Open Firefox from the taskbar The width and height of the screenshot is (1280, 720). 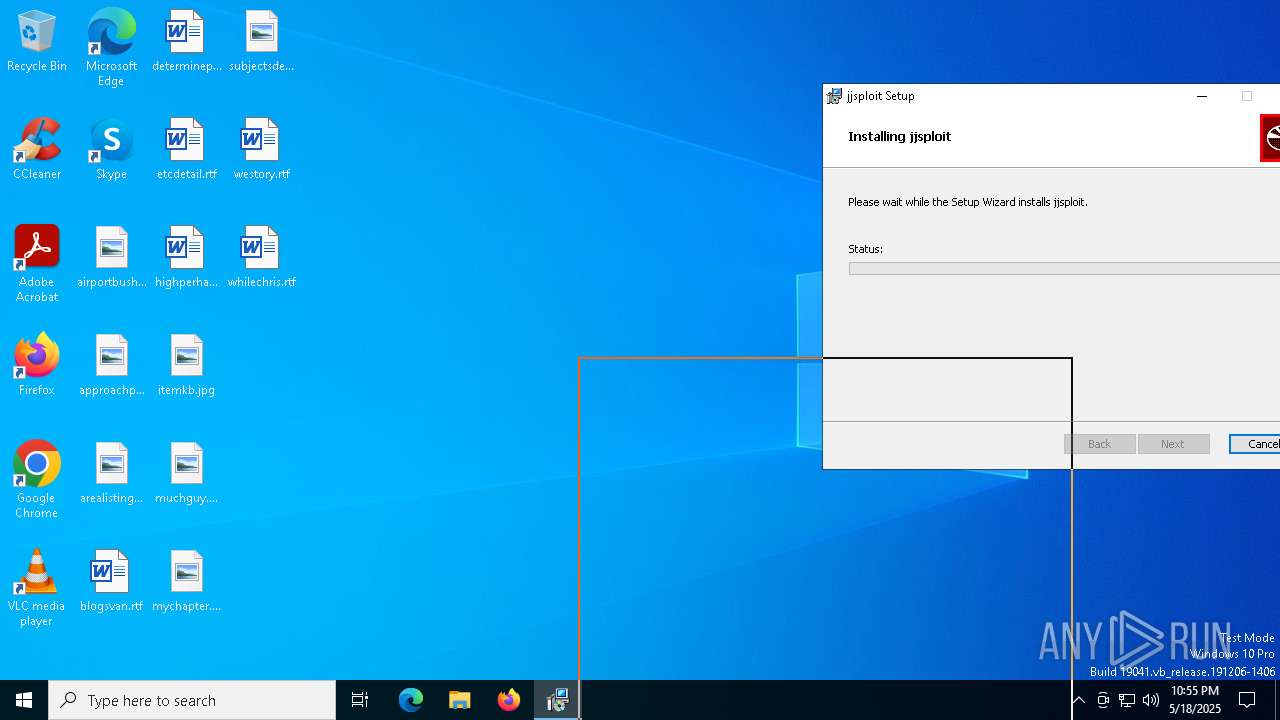point(508,700)
